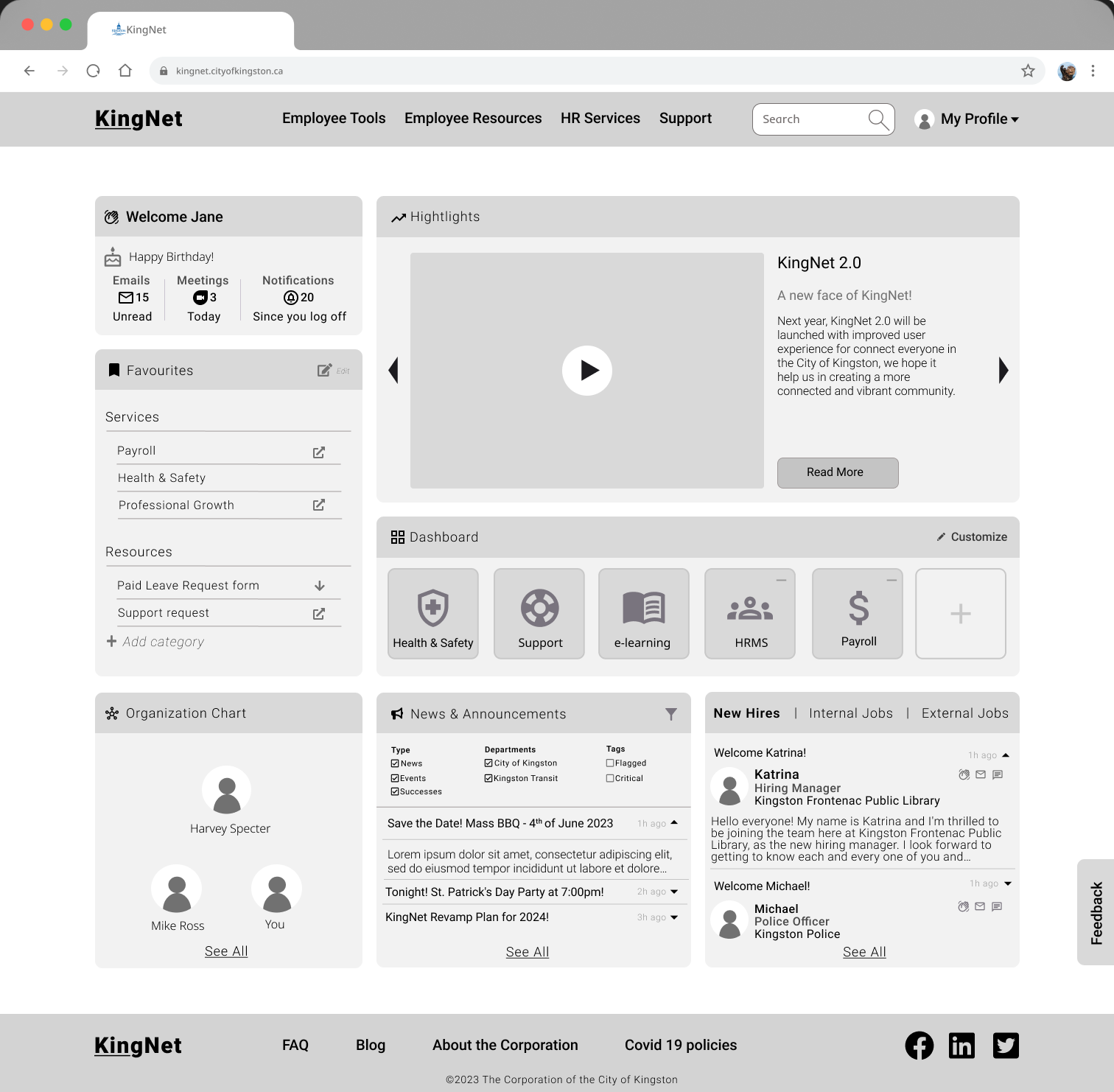1114x1092 pixels.
Task: Enable the Flagged tag filter
Action: 610,763
